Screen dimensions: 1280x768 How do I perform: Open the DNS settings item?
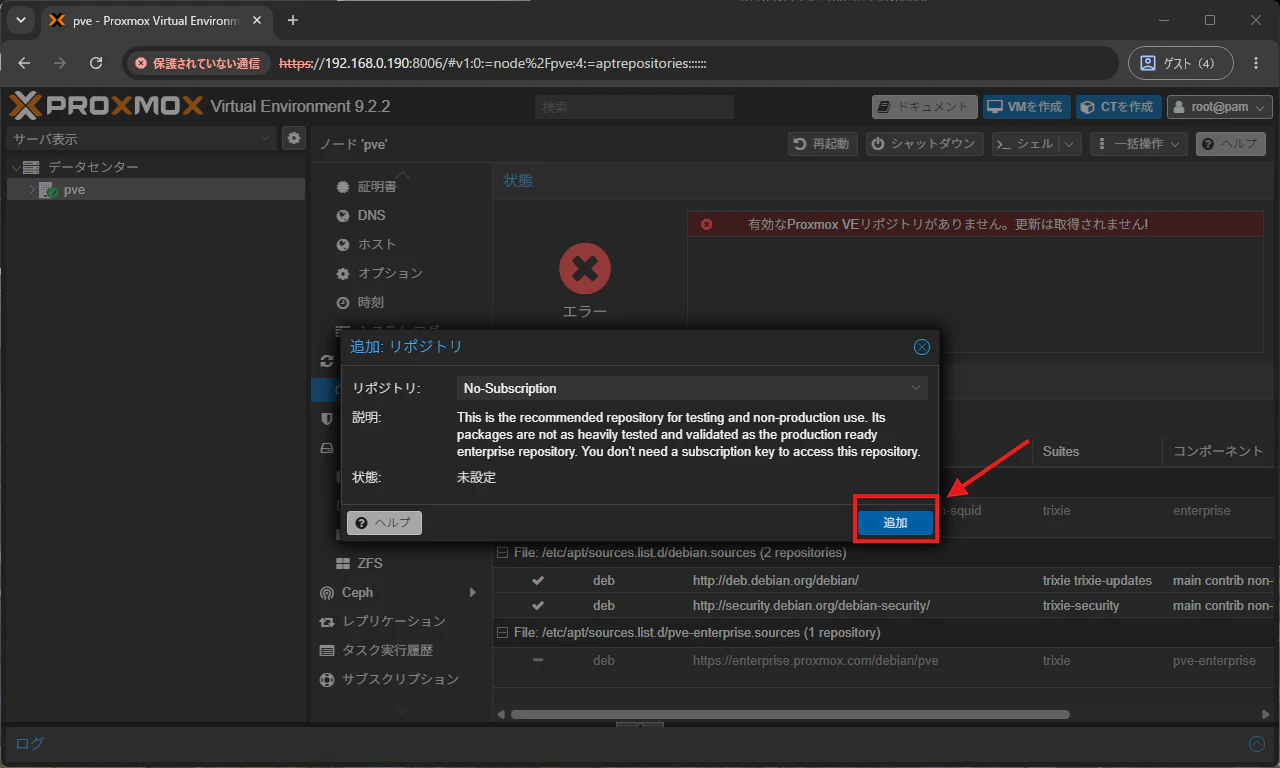(371, 215)
